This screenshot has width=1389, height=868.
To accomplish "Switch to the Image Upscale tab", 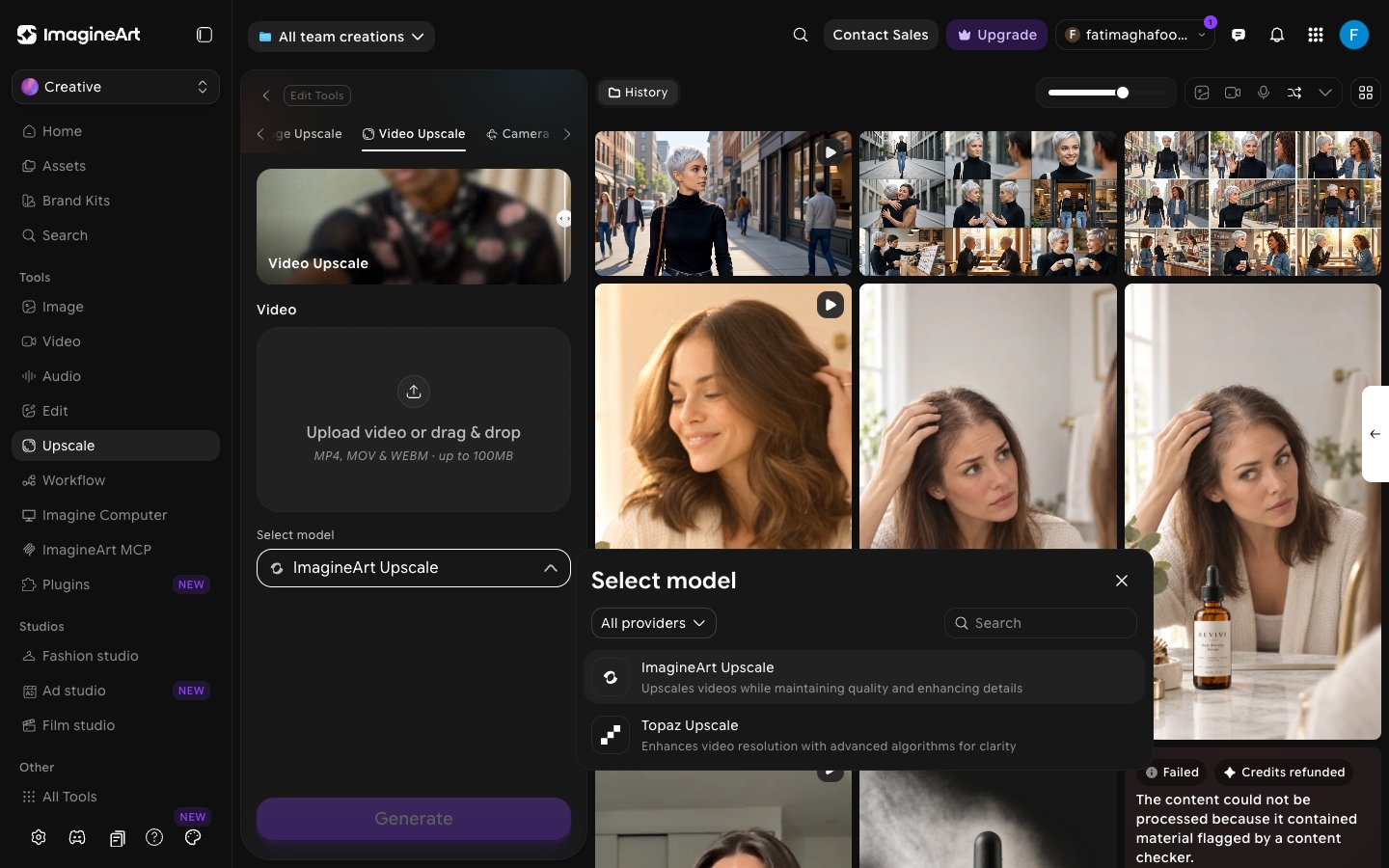I will 309,134.
